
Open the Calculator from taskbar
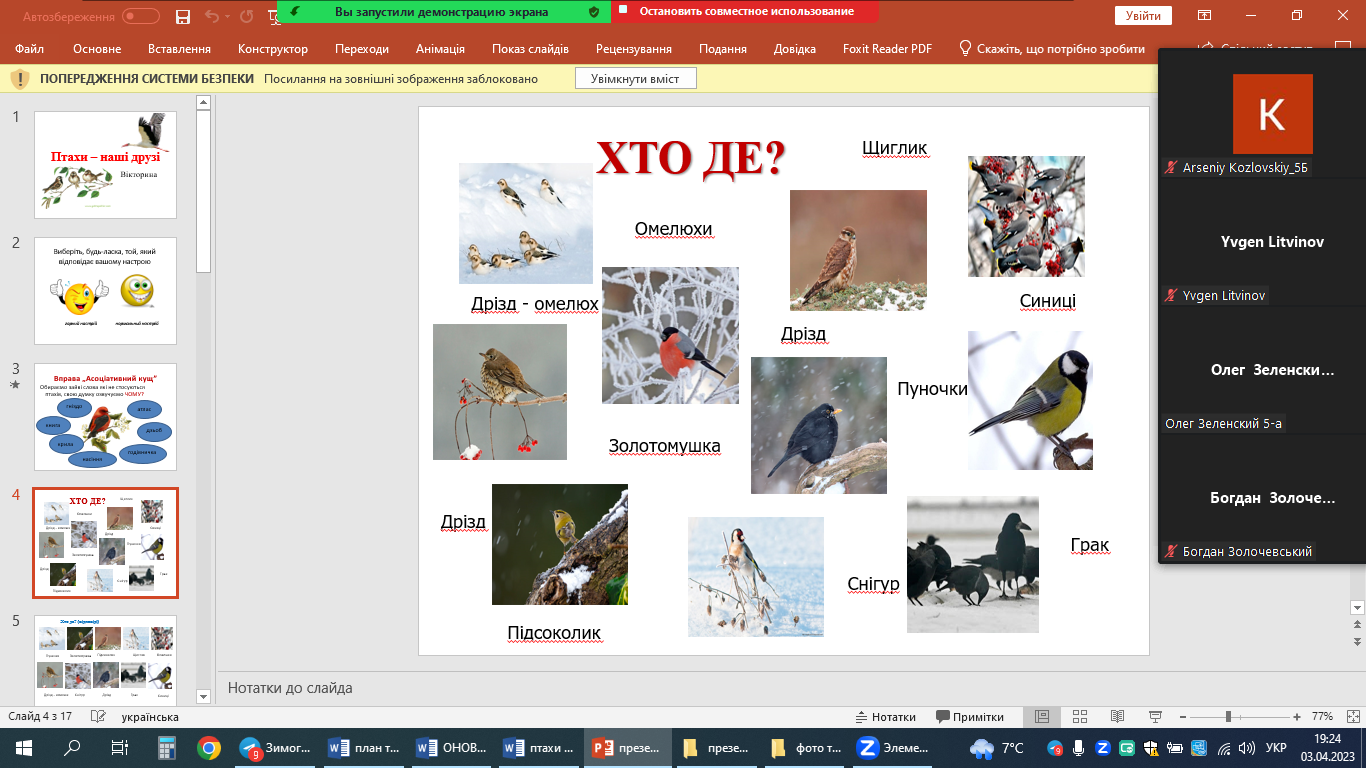[x=166, y=747]
